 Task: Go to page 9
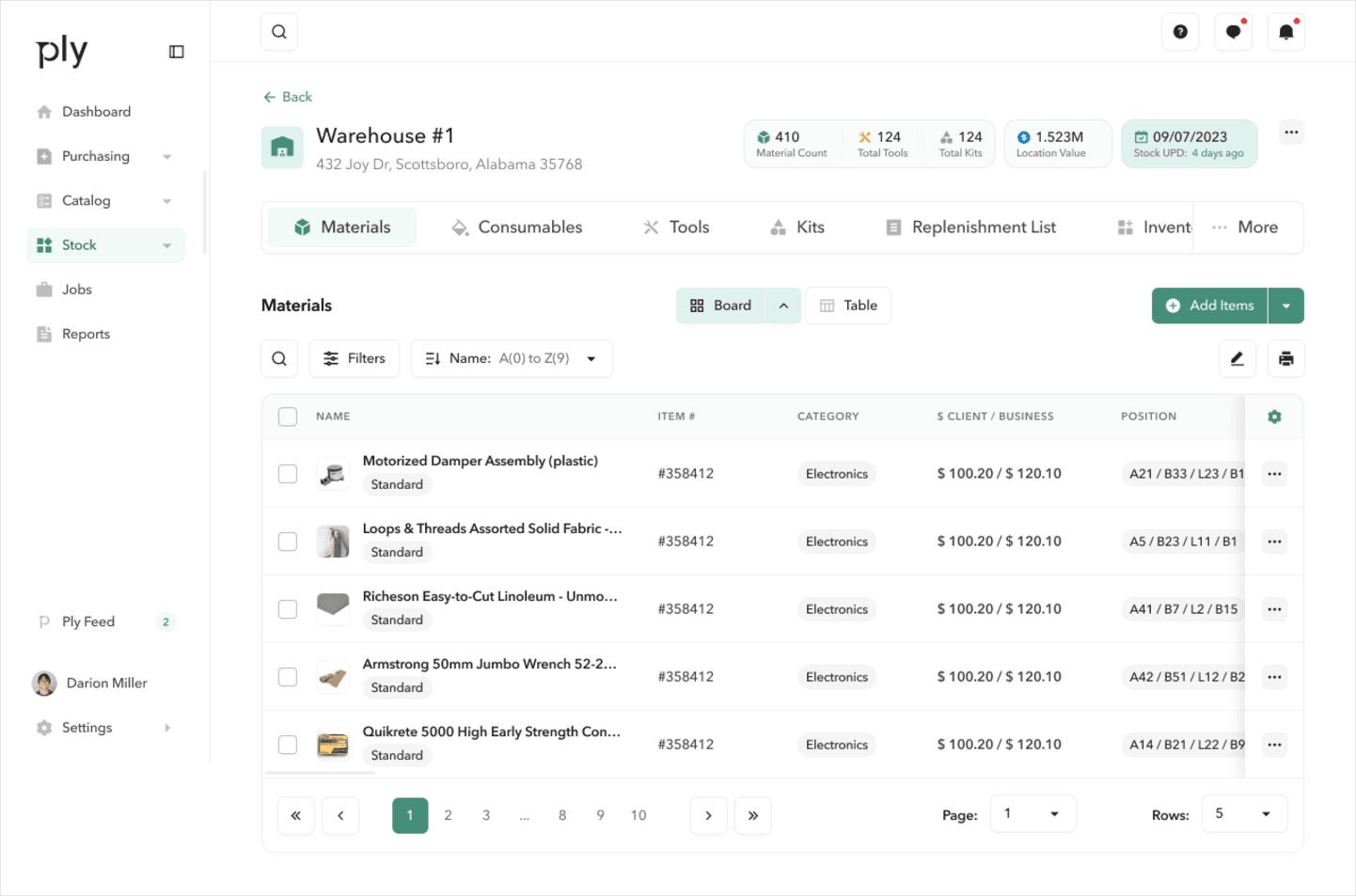point(600,816)
